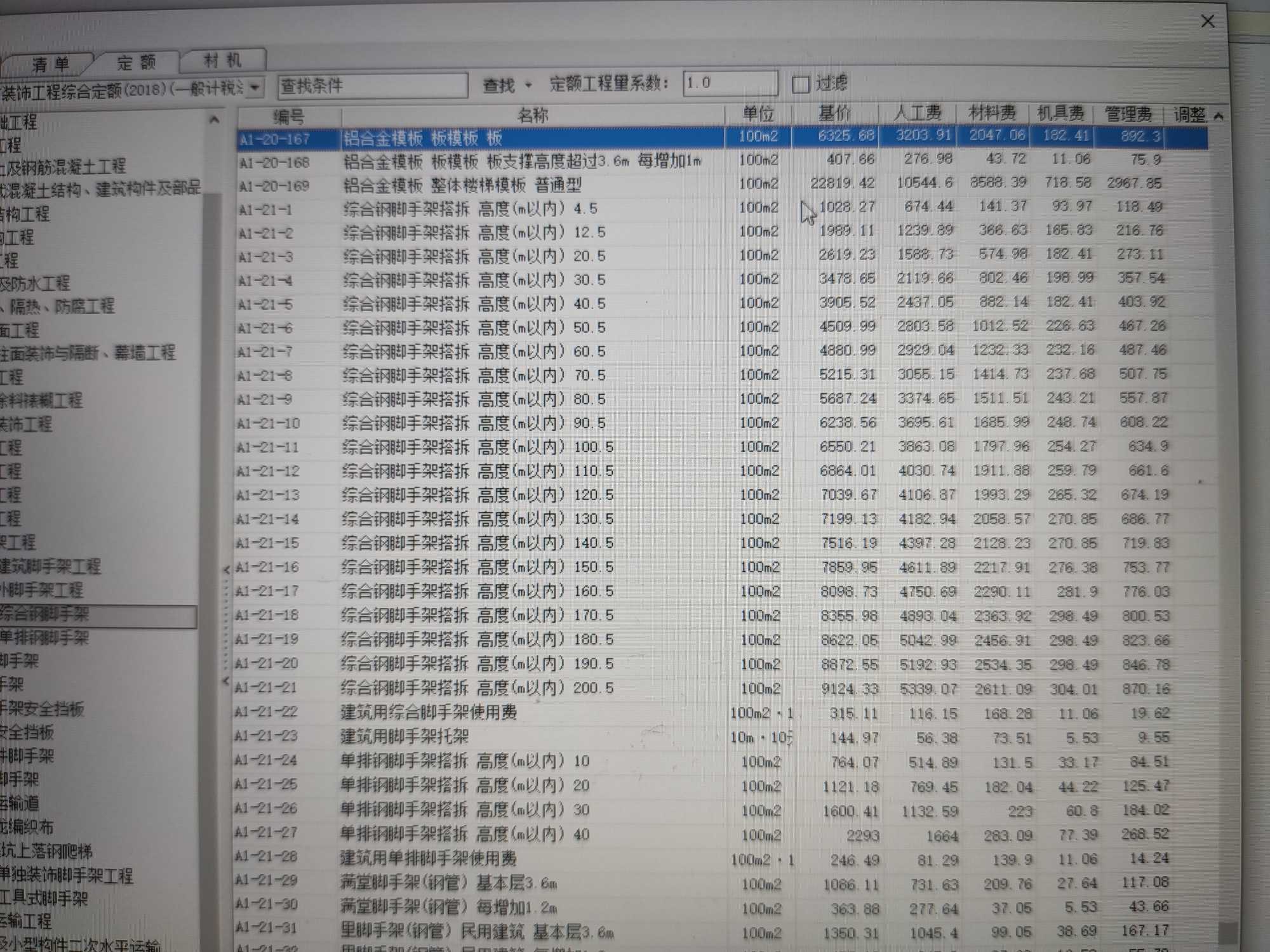1270x952 pixels.
Task: Open the 查找 dropdown arrow
Action: [x=528, y=84]
